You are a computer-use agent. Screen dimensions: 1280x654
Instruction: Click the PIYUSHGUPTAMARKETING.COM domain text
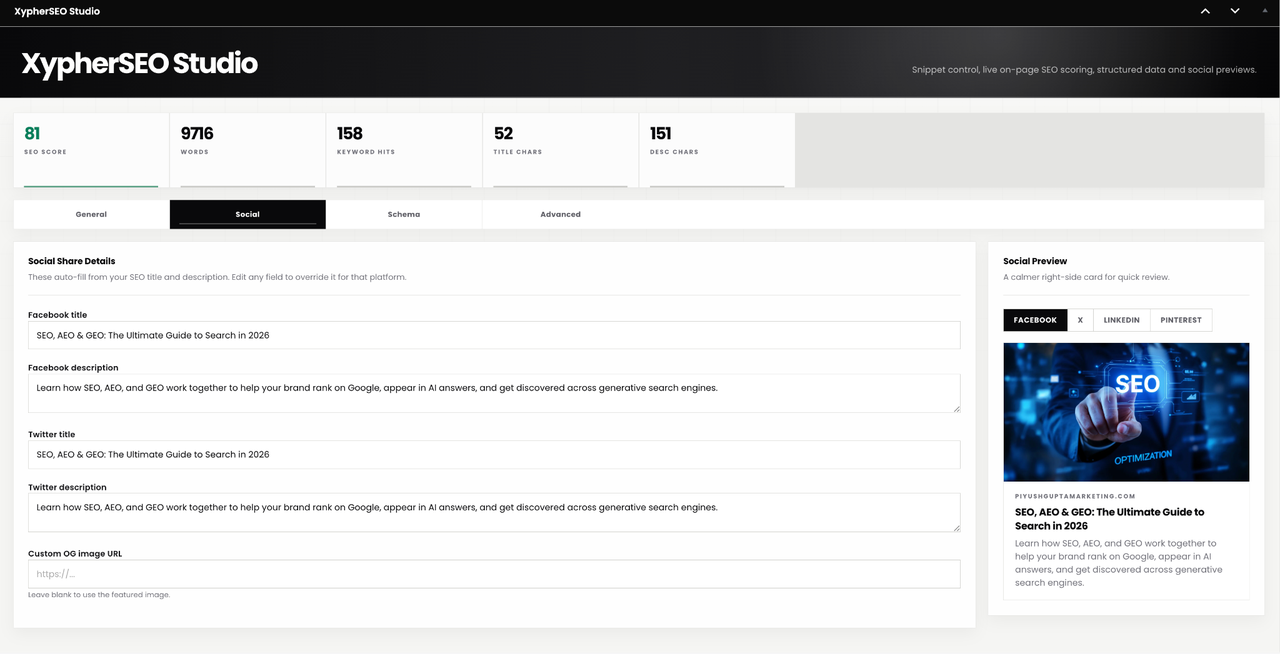[x=1075, y=496]
